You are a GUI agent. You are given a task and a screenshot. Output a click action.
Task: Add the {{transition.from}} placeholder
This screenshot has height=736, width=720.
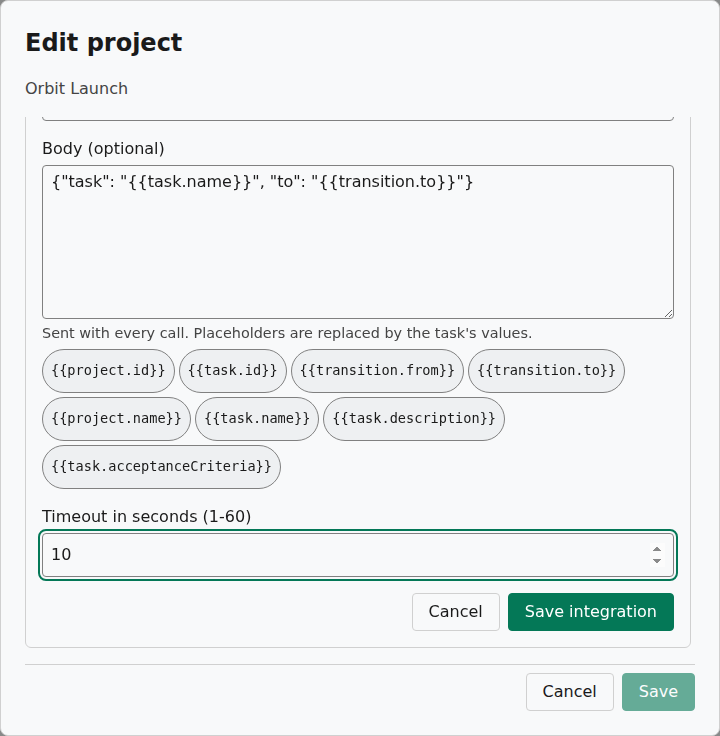[x=377, y=370]
